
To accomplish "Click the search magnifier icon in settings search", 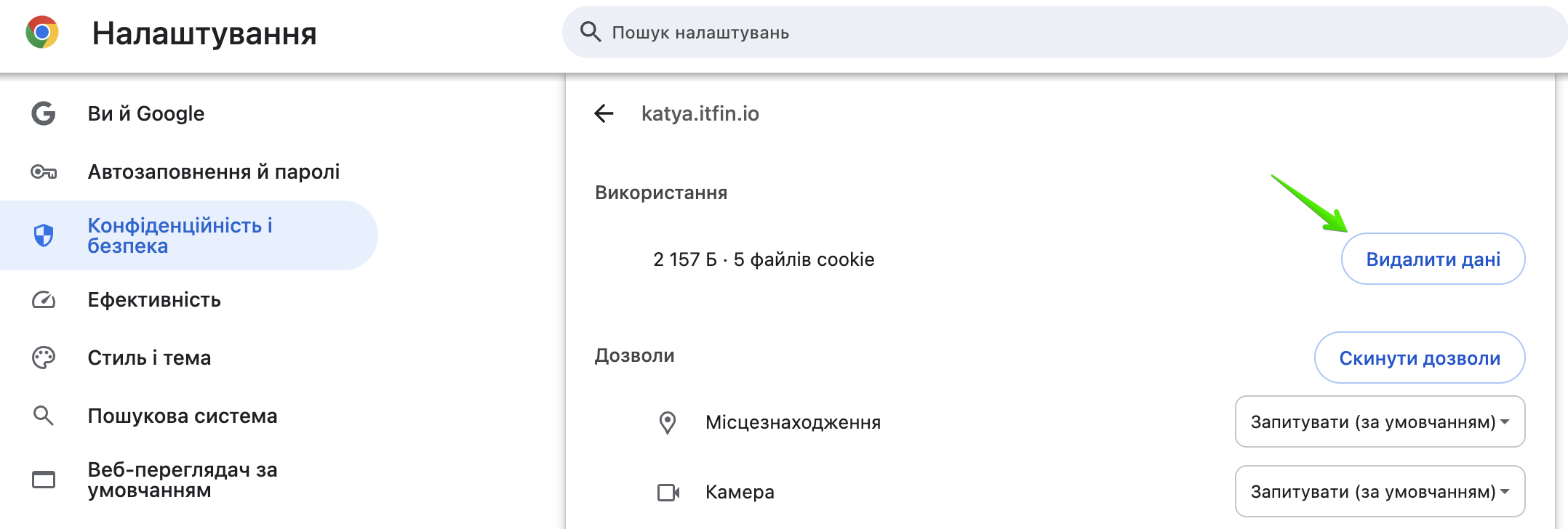I will (591, 32).
